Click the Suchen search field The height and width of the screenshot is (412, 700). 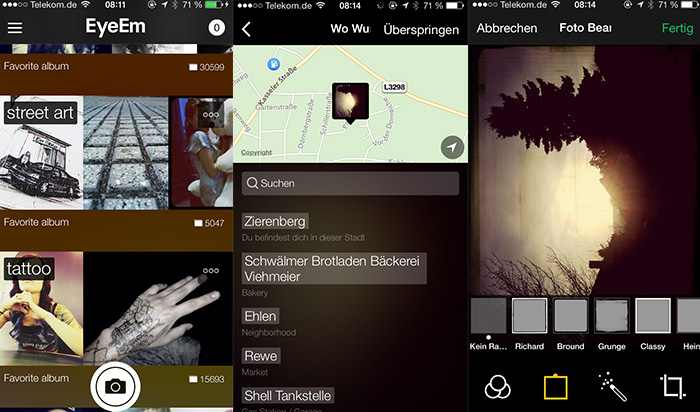pyautogui.click(x=350, y=183)
